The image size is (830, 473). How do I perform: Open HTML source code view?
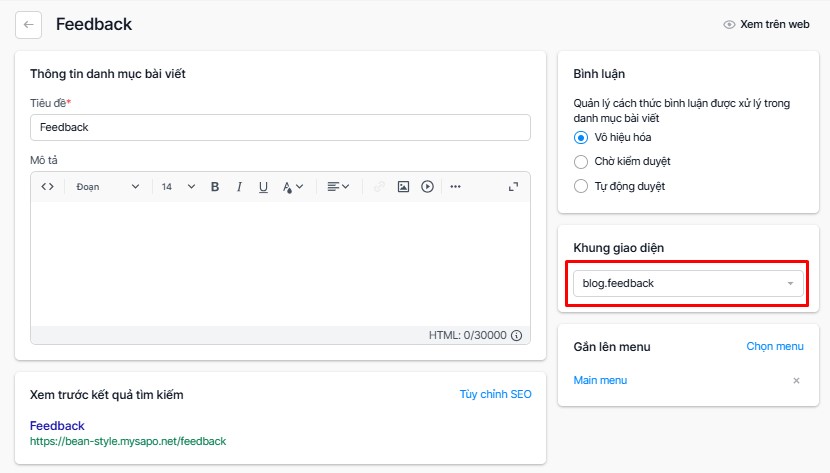click(48, 186)
